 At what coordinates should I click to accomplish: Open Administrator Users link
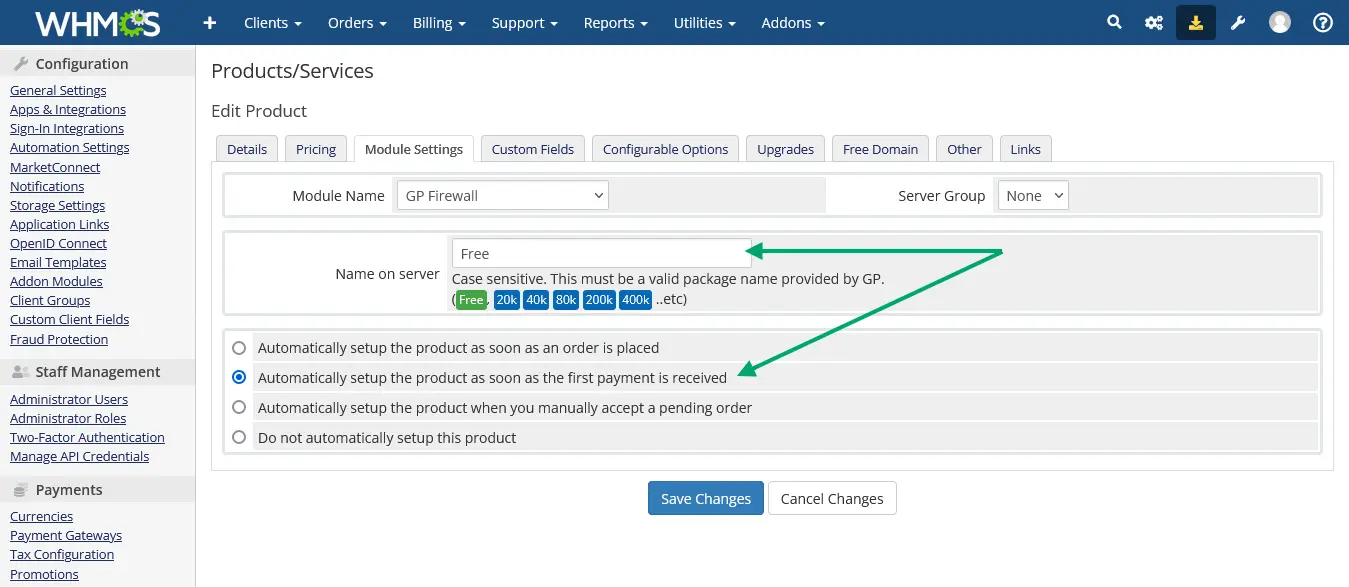click(69, 399)
